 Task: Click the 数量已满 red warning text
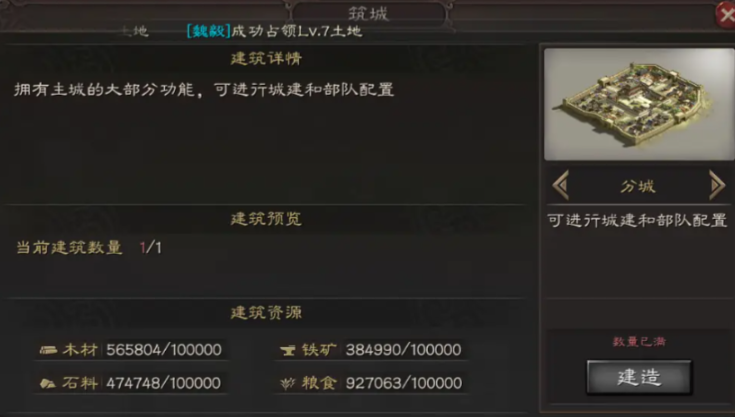(639, 342)
